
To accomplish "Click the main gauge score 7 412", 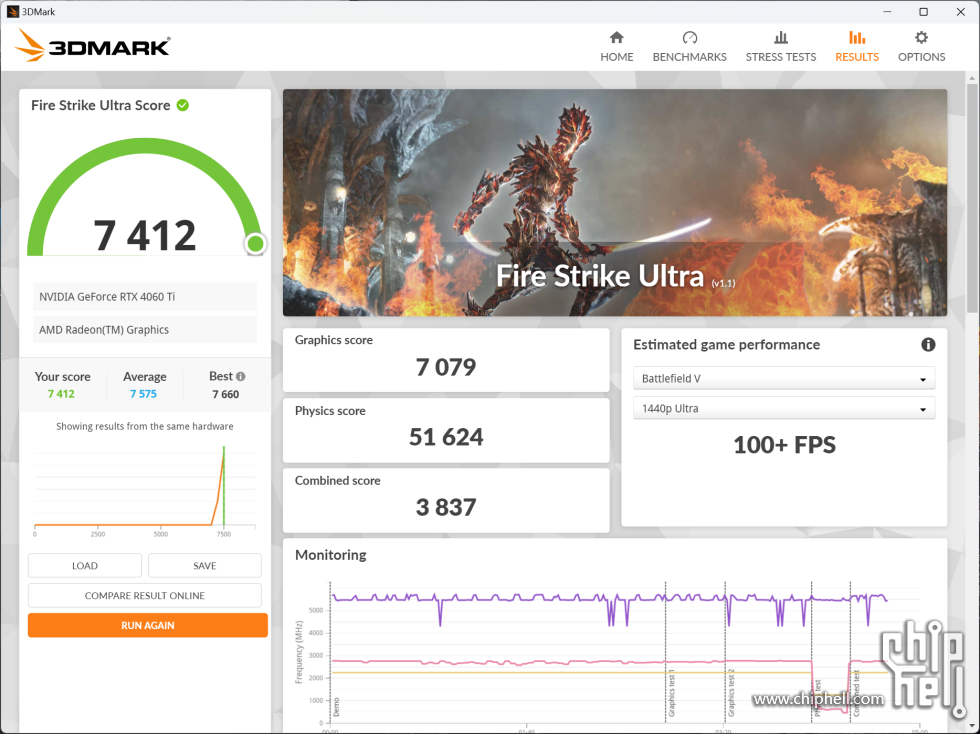I will 145,235.
